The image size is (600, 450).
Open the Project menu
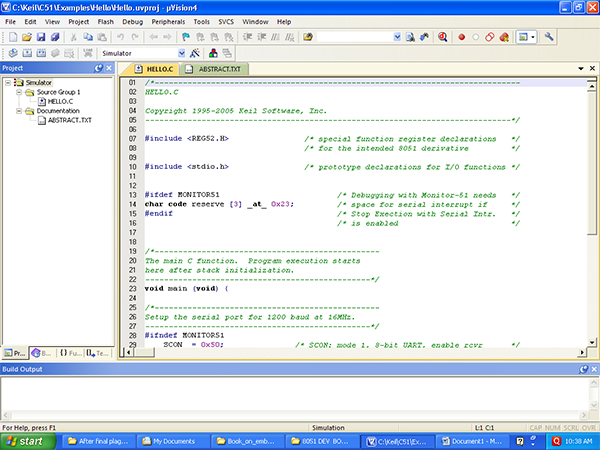78,22
